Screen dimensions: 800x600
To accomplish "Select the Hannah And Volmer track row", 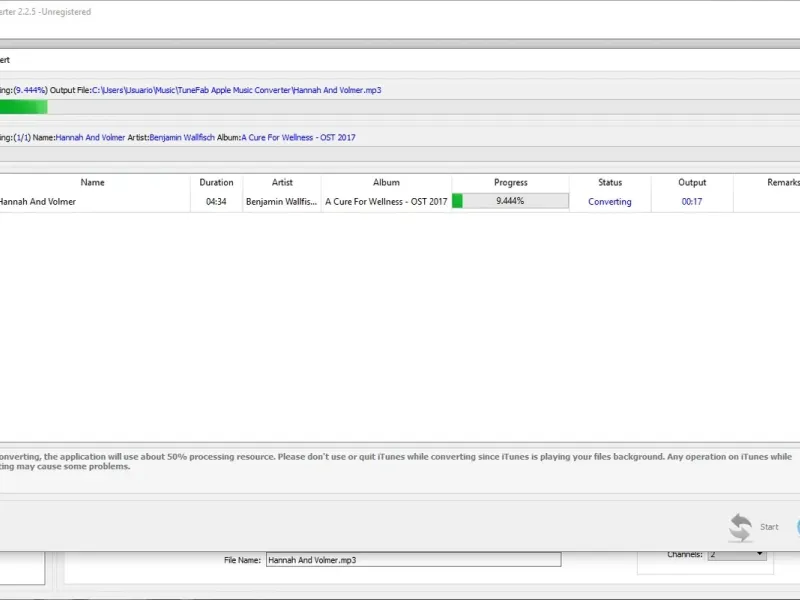I will tap(400, 202).
